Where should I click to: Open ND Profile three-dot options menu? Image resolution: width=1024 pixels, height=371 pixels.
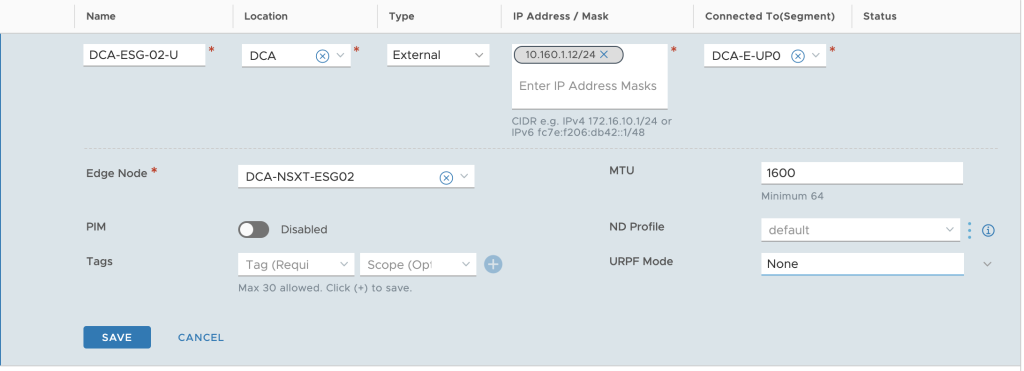click(x=970, y=230)
